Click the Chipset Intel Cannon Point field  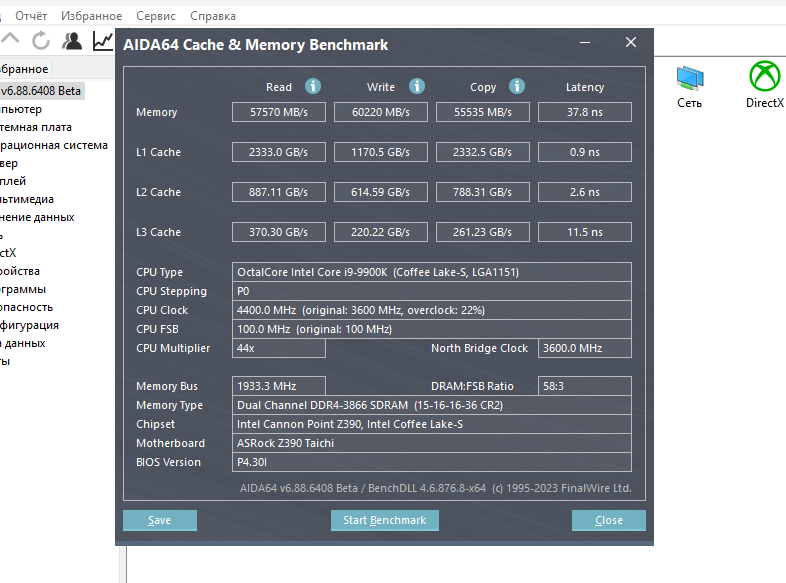click(x=432, y=424)
